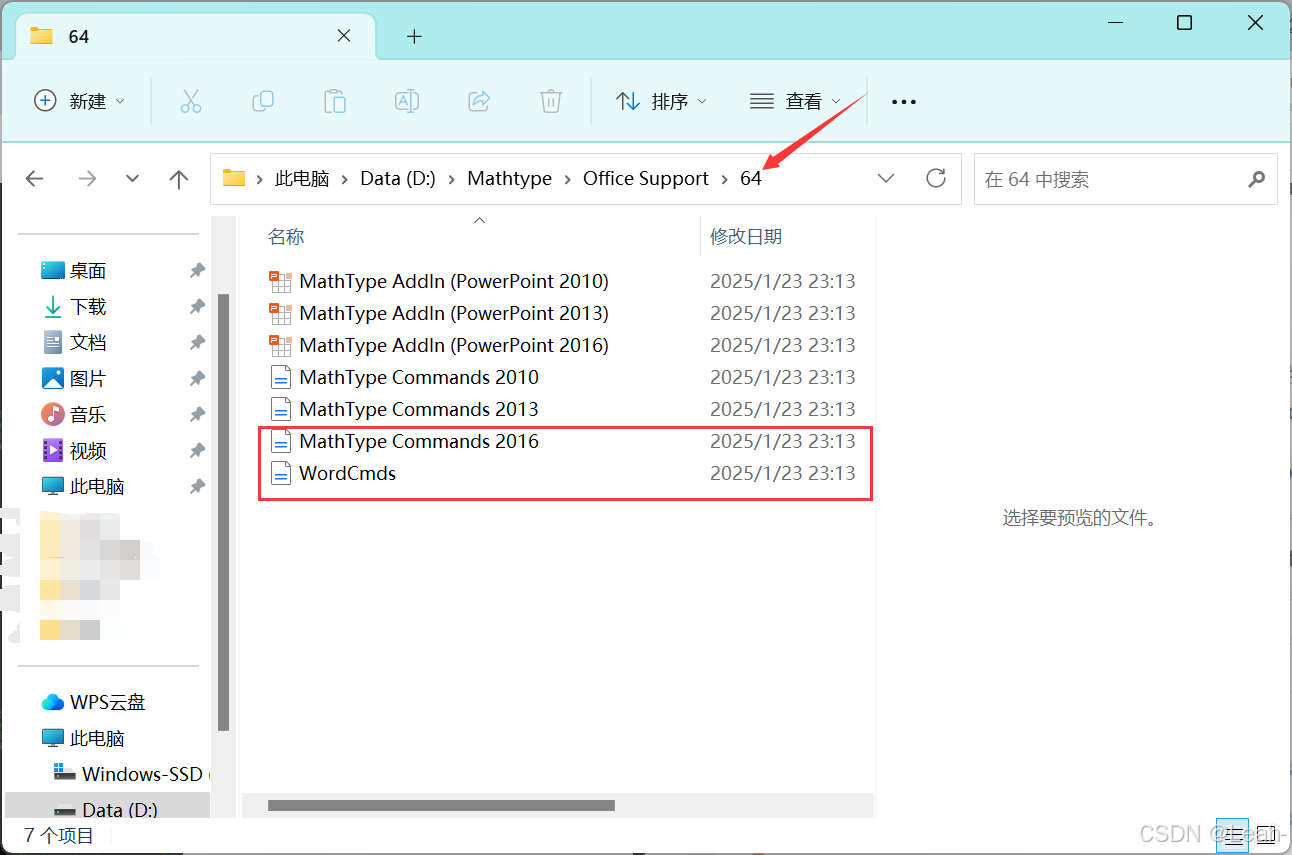
Task: Switch to large icons view in status bar
Action: [1265, 835]
